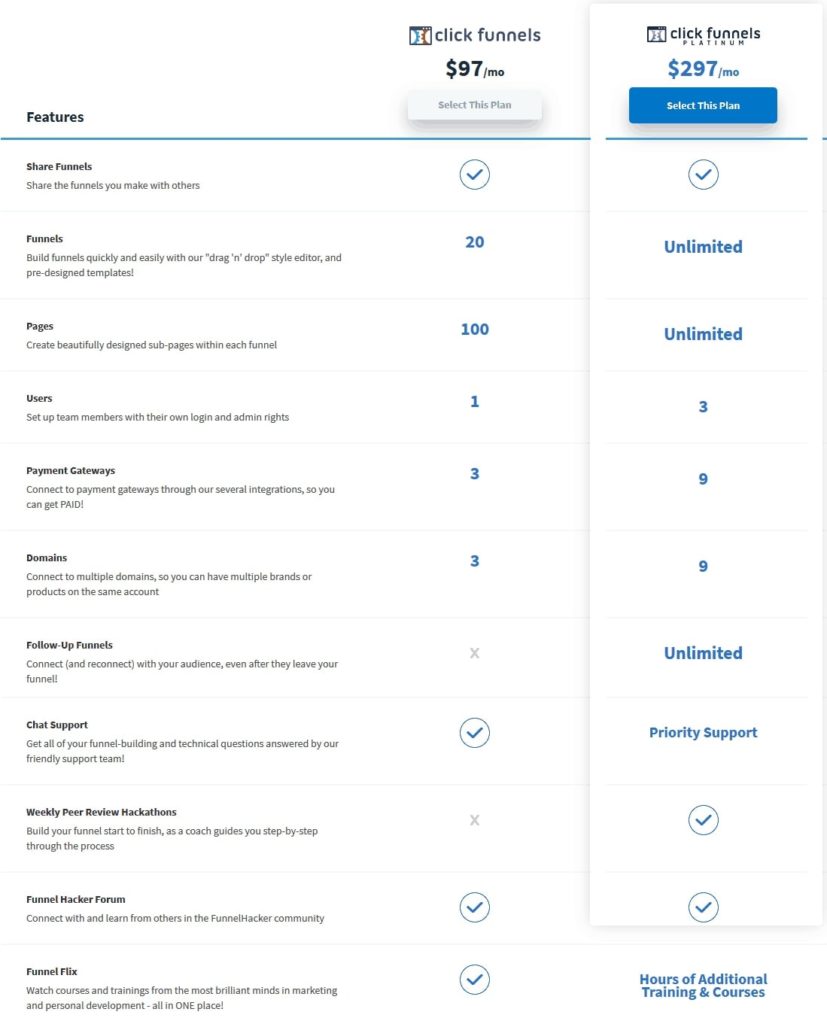Viewport: 827px width, 1024px height.
Task: Click Unlimited value for Pages row
Action: coord(704,334)
